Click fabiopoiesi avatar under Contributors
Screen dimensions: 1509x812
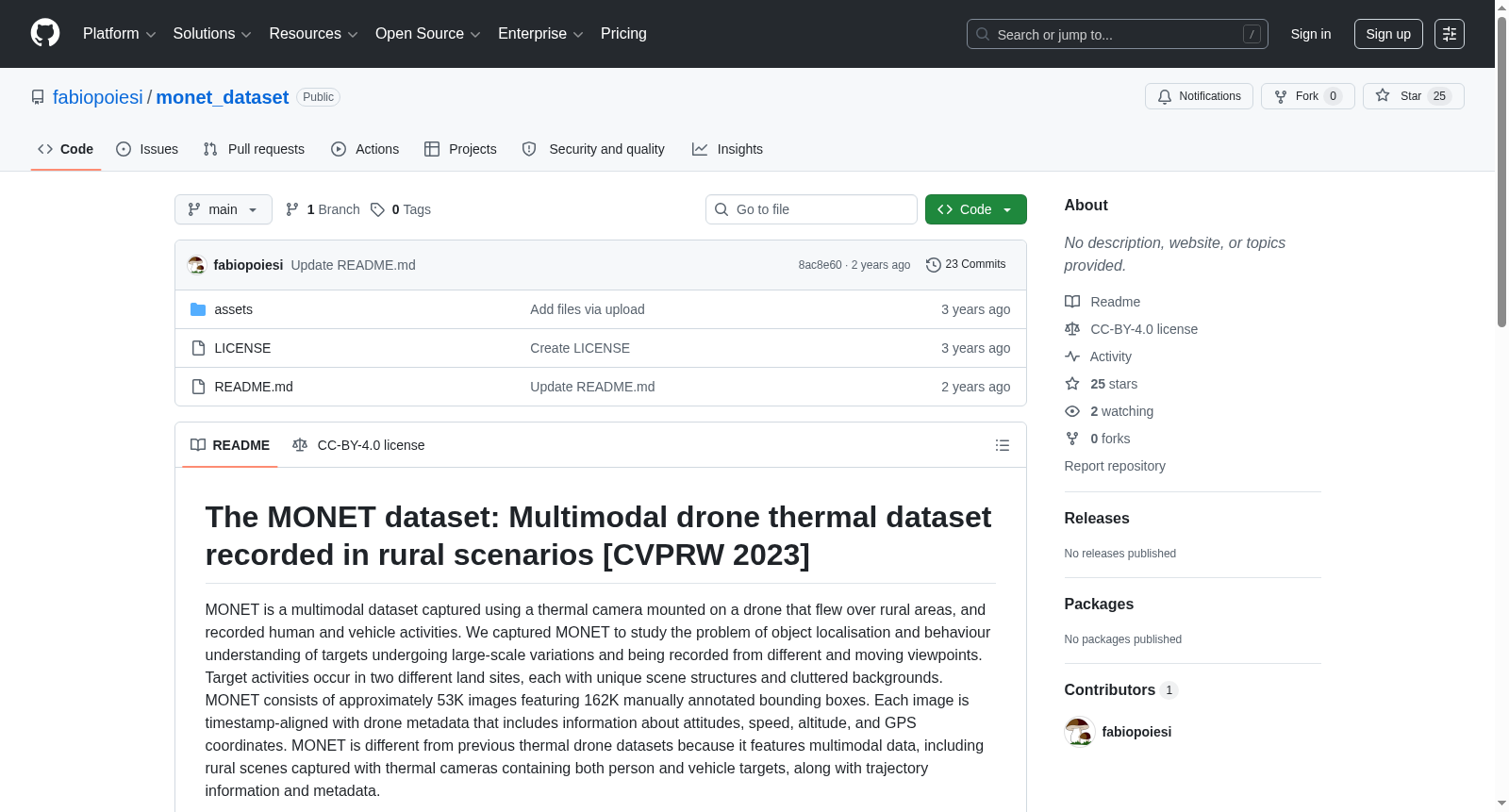pos(1079,732)
